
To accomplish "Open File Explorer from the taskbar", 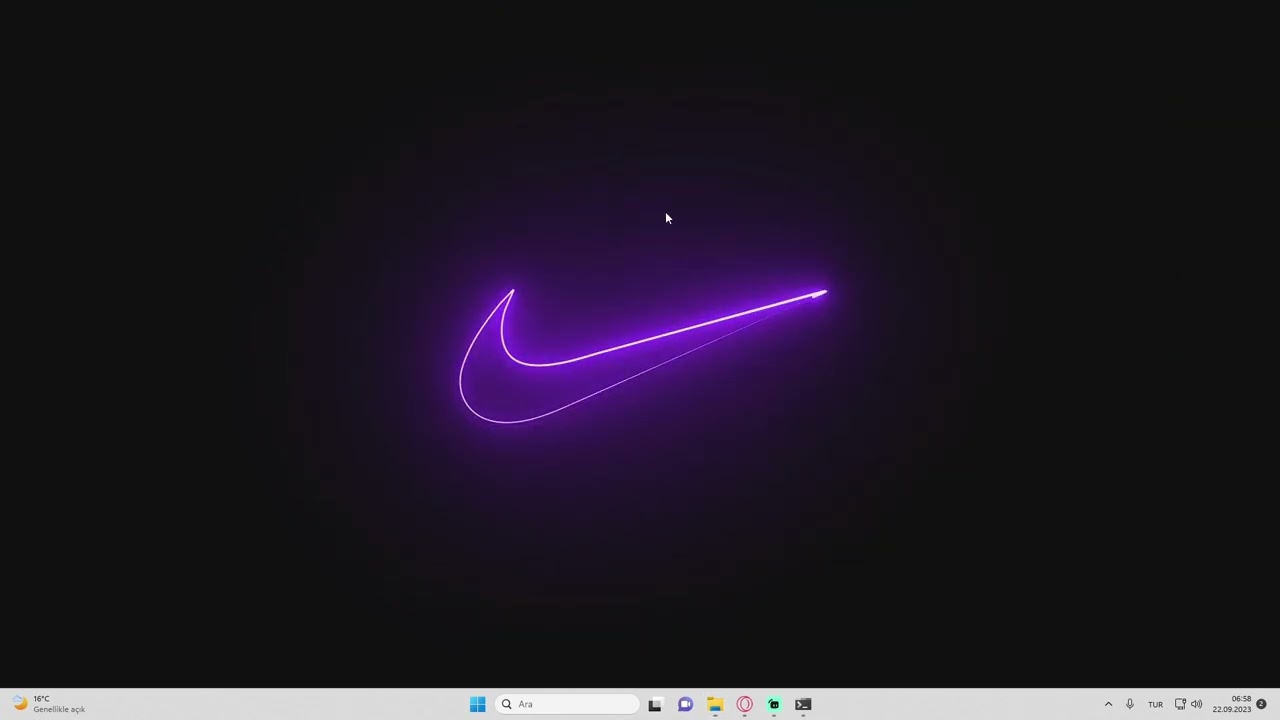I will [x=715, y=704].
